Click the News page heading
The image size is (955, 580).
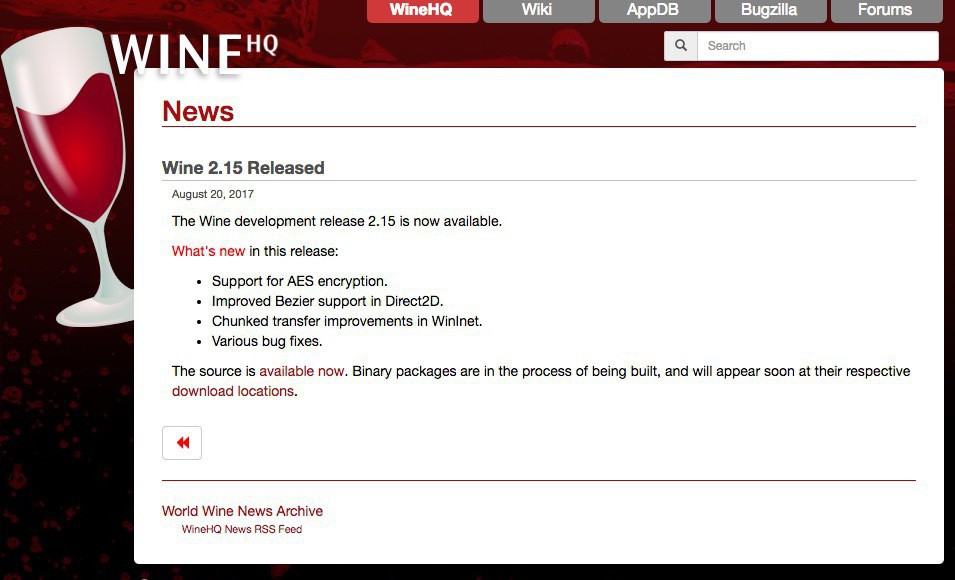[x=198, y=111]
